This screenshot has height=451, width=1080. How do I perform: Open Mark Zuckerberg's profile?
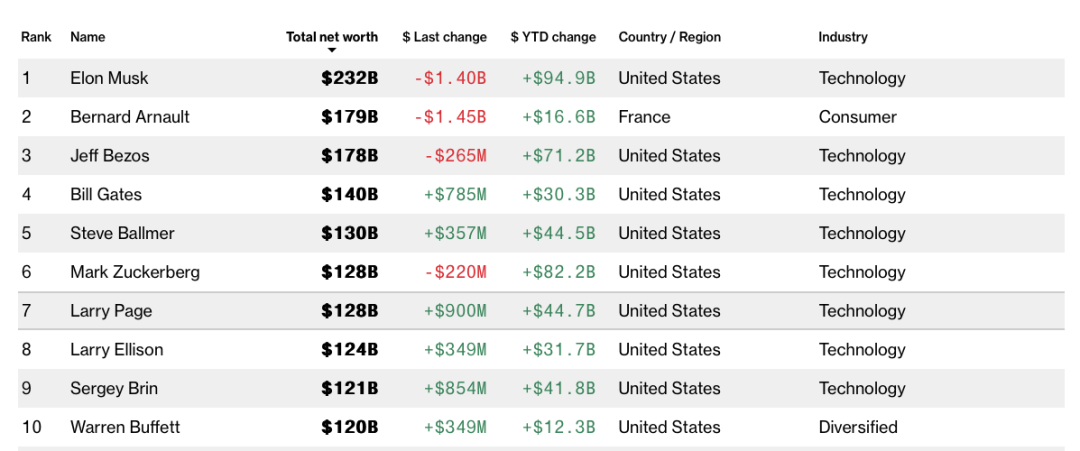tap(135, 272)
